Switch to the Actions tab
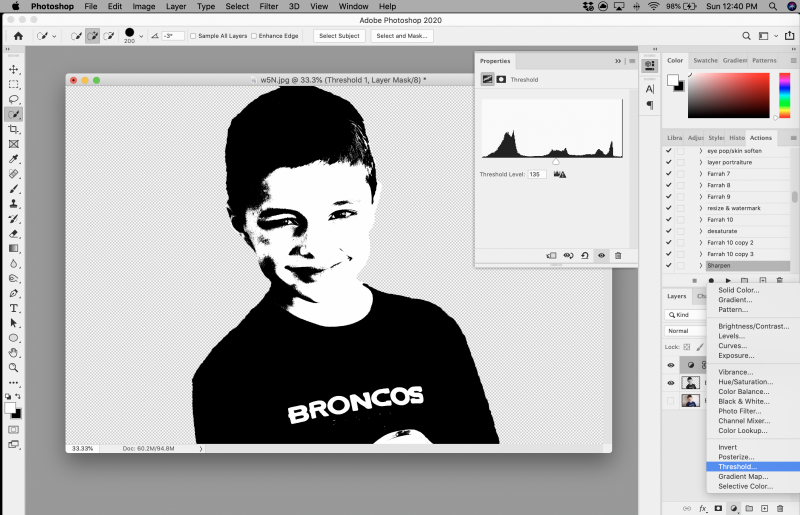This screenshot has height=515, width=800. coord(761,138)
